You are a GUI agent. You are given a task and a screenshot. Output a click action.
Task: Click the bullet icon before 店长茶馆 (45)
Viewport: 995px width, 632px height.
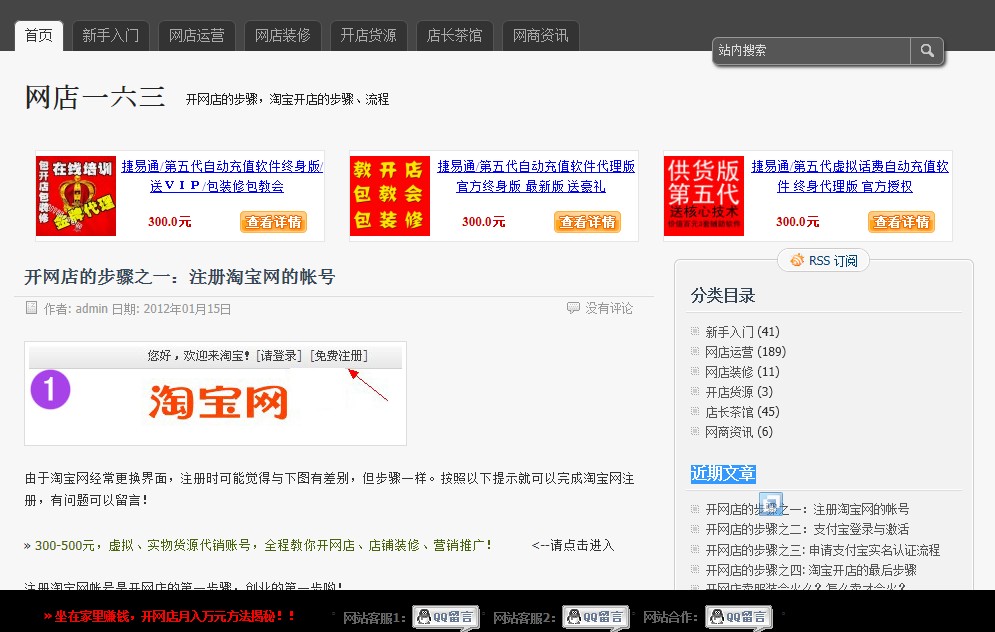[694, 412]
